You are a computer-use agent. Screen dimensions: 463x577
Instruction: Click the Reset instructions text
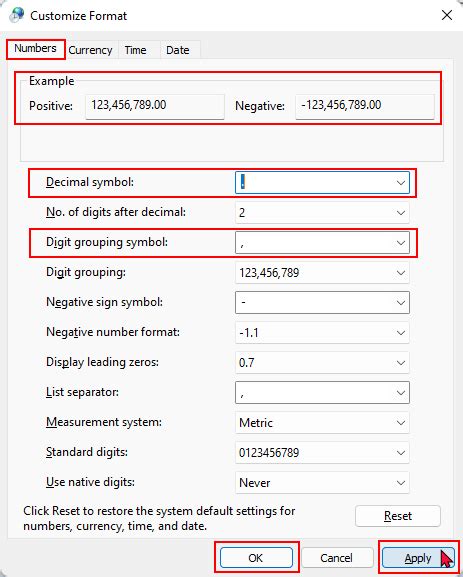coord(159,518)
